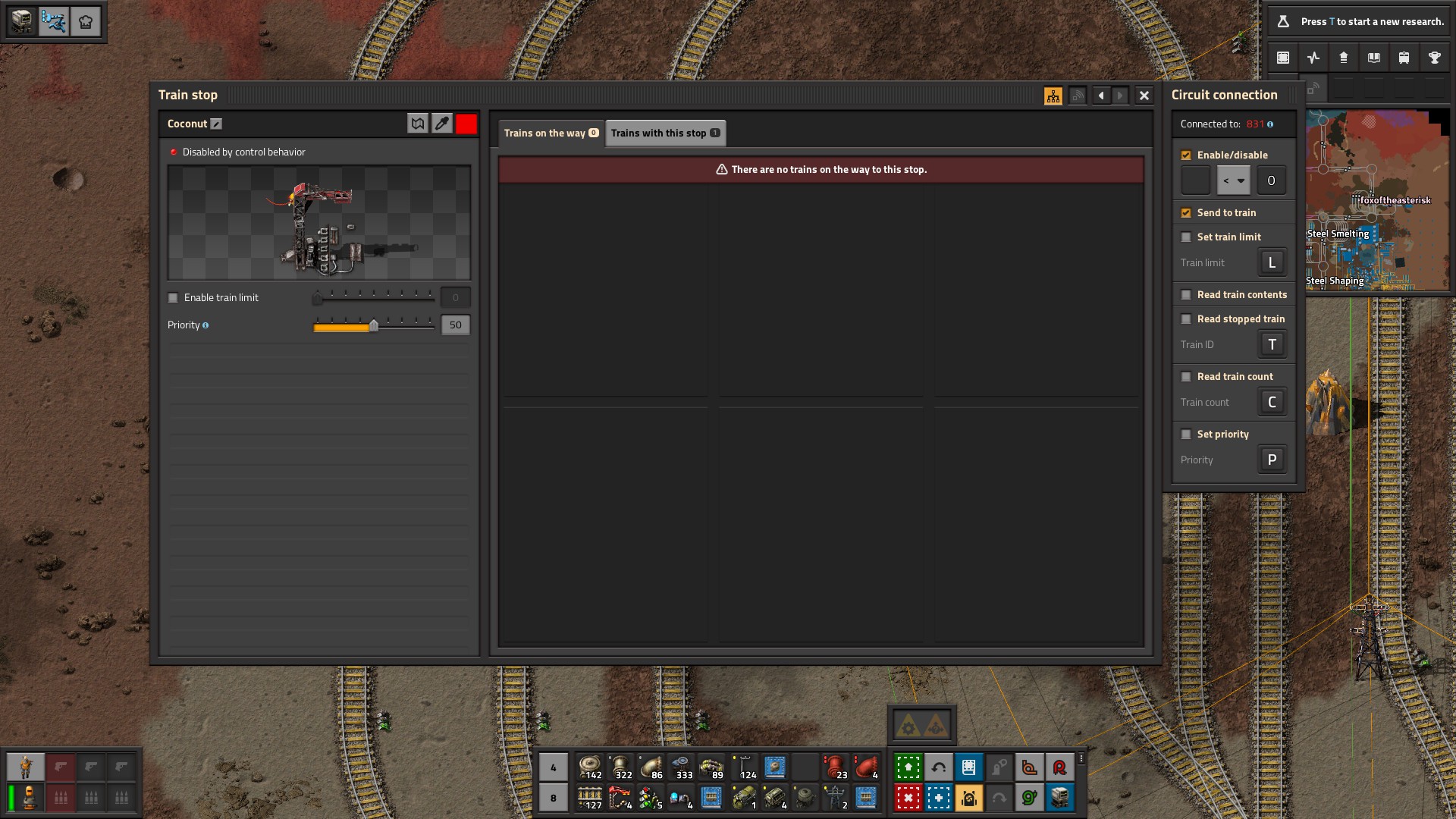Select quickbar row 4 selector
The height and width of the screenshot is (819, 1456).
(x=554, y=767)
